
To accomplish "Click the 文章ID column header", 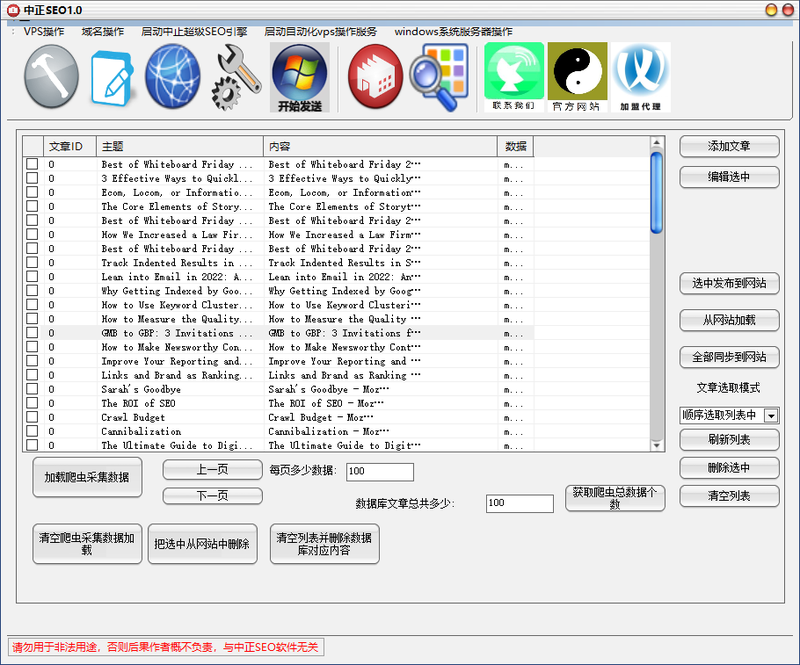I will [x=70, y=146].
